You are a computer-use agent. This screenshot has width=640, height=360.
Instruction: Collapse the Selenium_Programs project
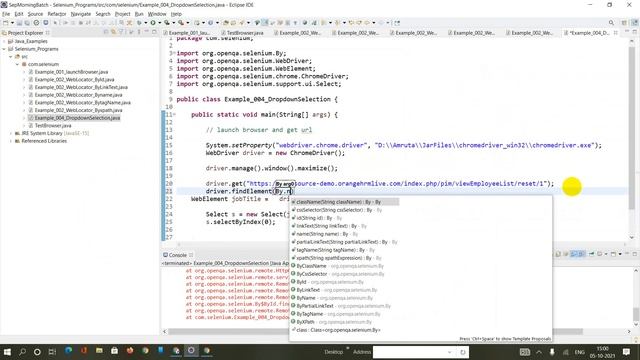pos(4,49)
